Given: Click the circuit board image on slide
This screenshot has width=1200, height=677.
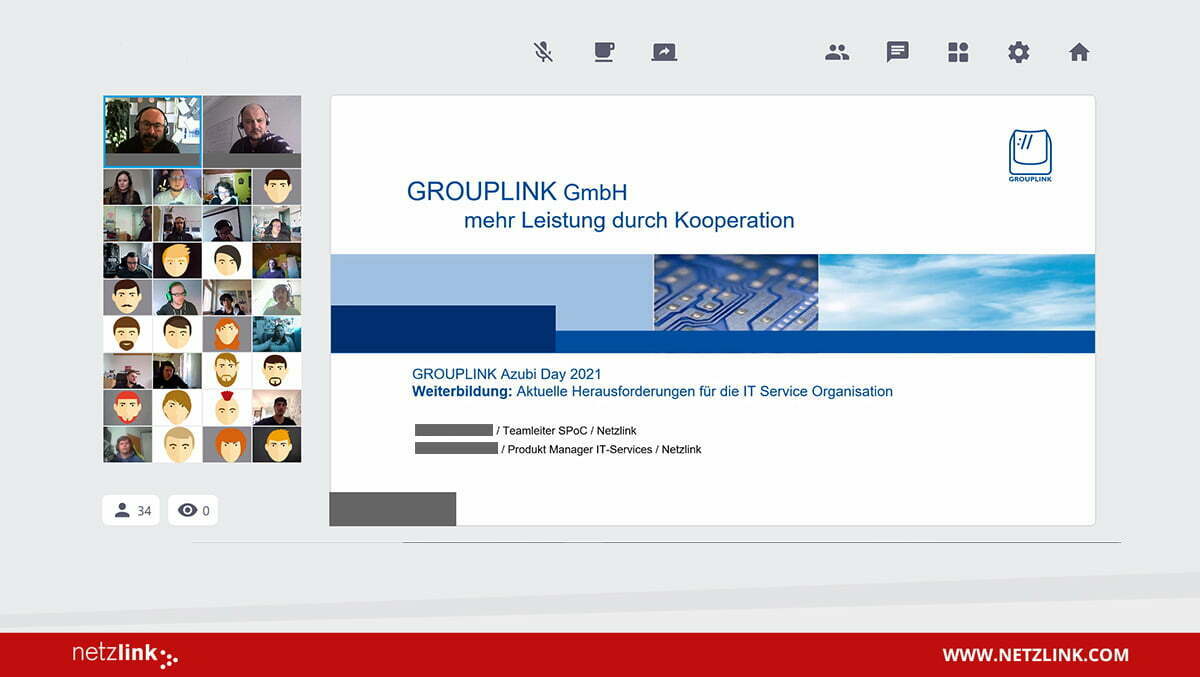Looking at the screenshot, I should point(736,292).
